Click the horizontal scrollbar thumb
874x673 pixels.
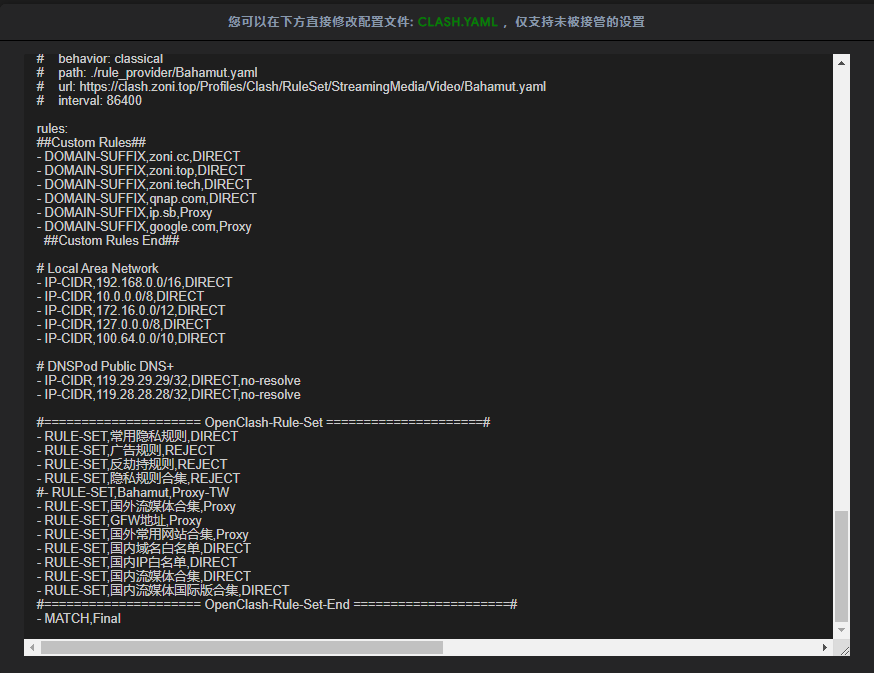pos(242,647)
